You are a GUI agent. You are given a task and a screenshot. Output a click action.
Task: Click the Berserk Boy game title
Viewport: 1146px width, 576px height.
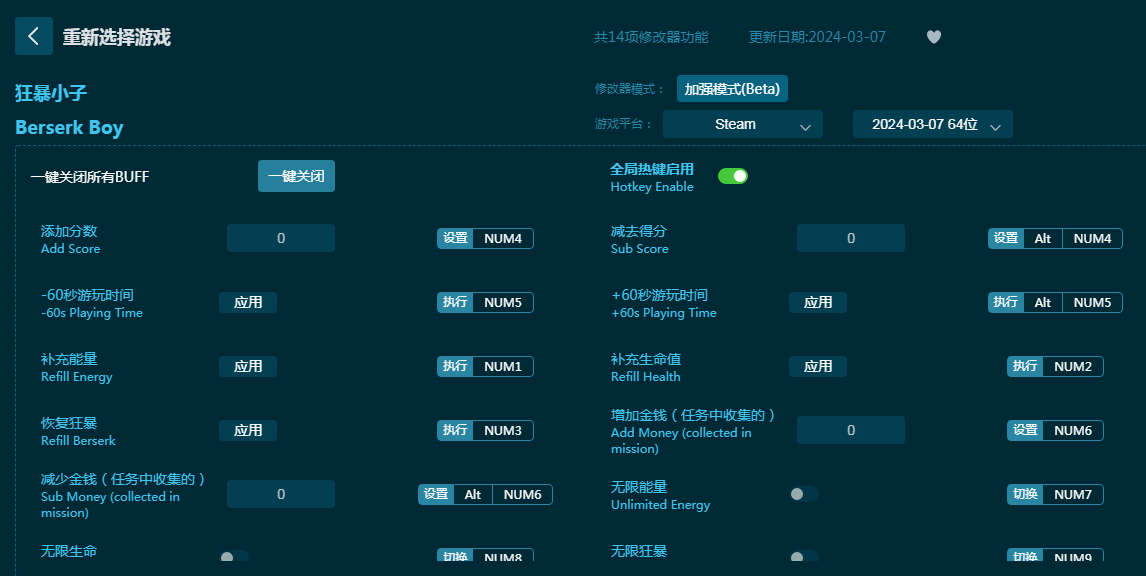tap(69, 127)
